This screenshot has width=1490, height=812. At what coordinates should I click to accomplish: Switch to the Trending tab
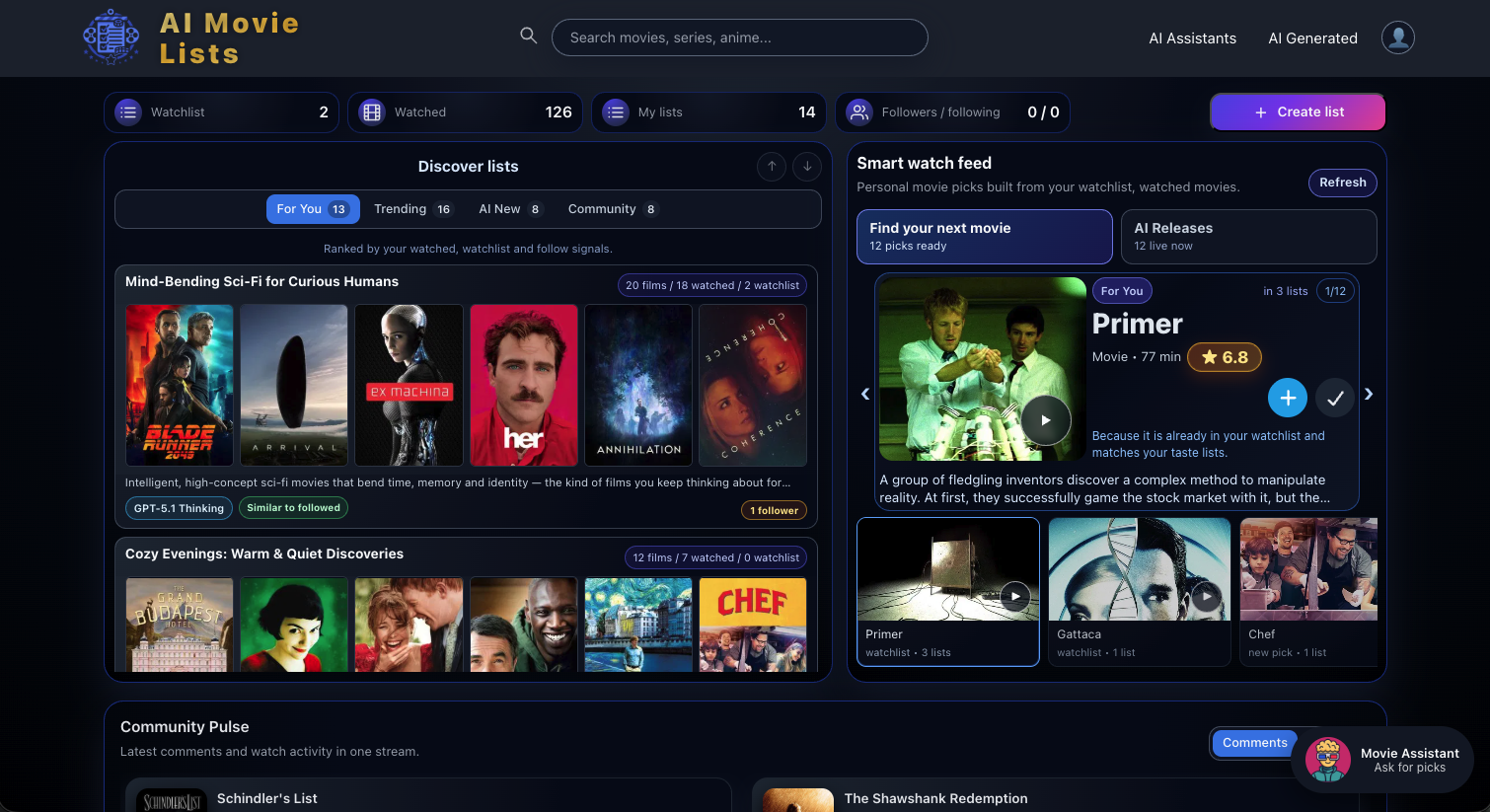click(412, 209)
